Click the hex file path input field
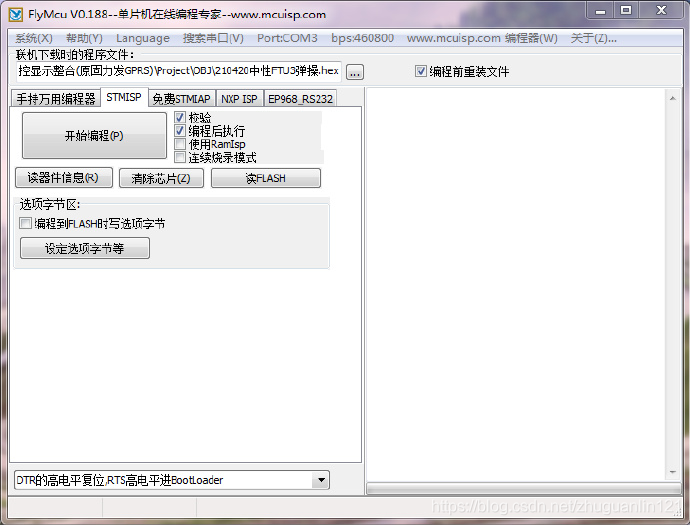 pyautogui.click(x=179, y=71)
